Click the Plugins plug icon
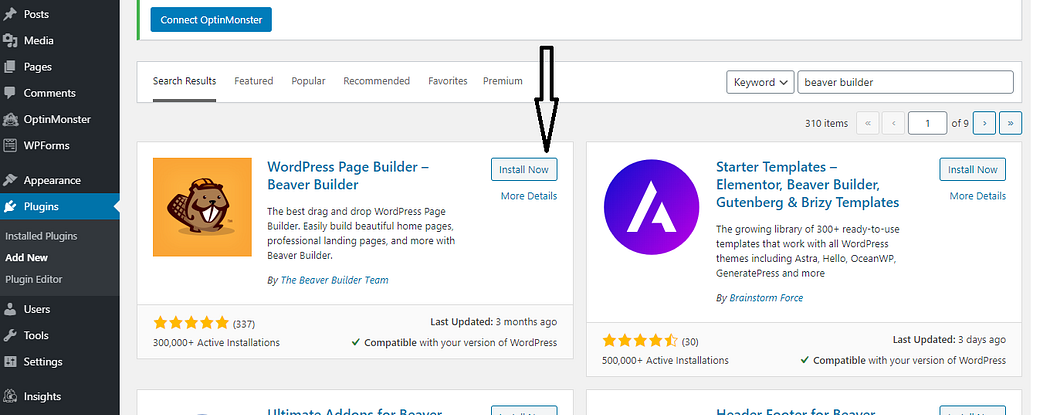Image resolution: width=1050 pixels, height=415 pixels. 10,206
